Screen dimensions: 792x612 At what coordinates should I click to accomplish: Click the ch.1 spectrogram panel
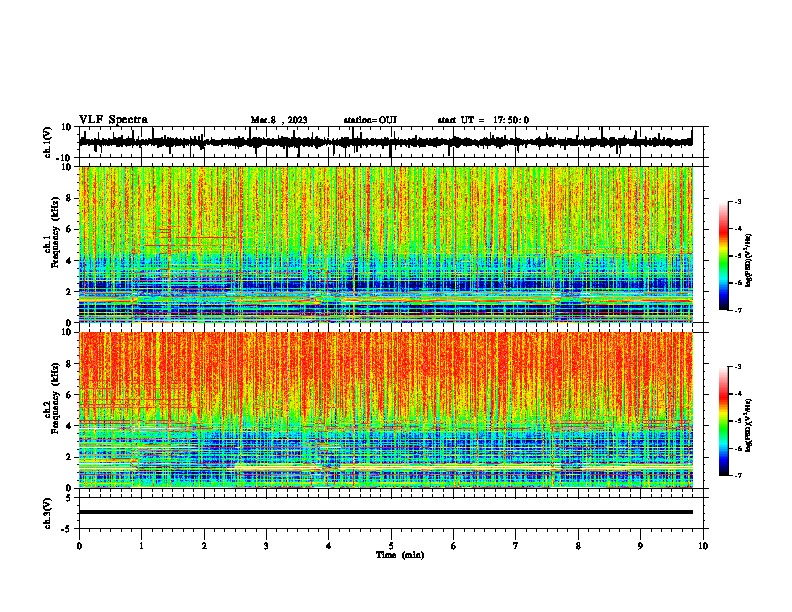385,244
